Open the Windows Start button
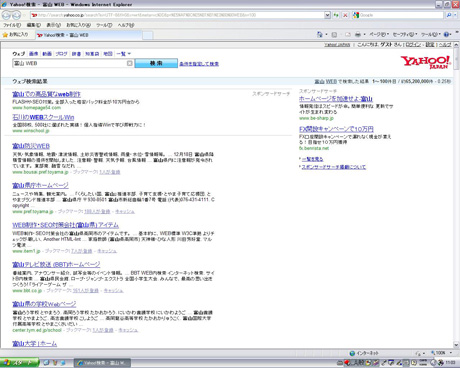Screen dimensions: 460x368 pos(19,363)
